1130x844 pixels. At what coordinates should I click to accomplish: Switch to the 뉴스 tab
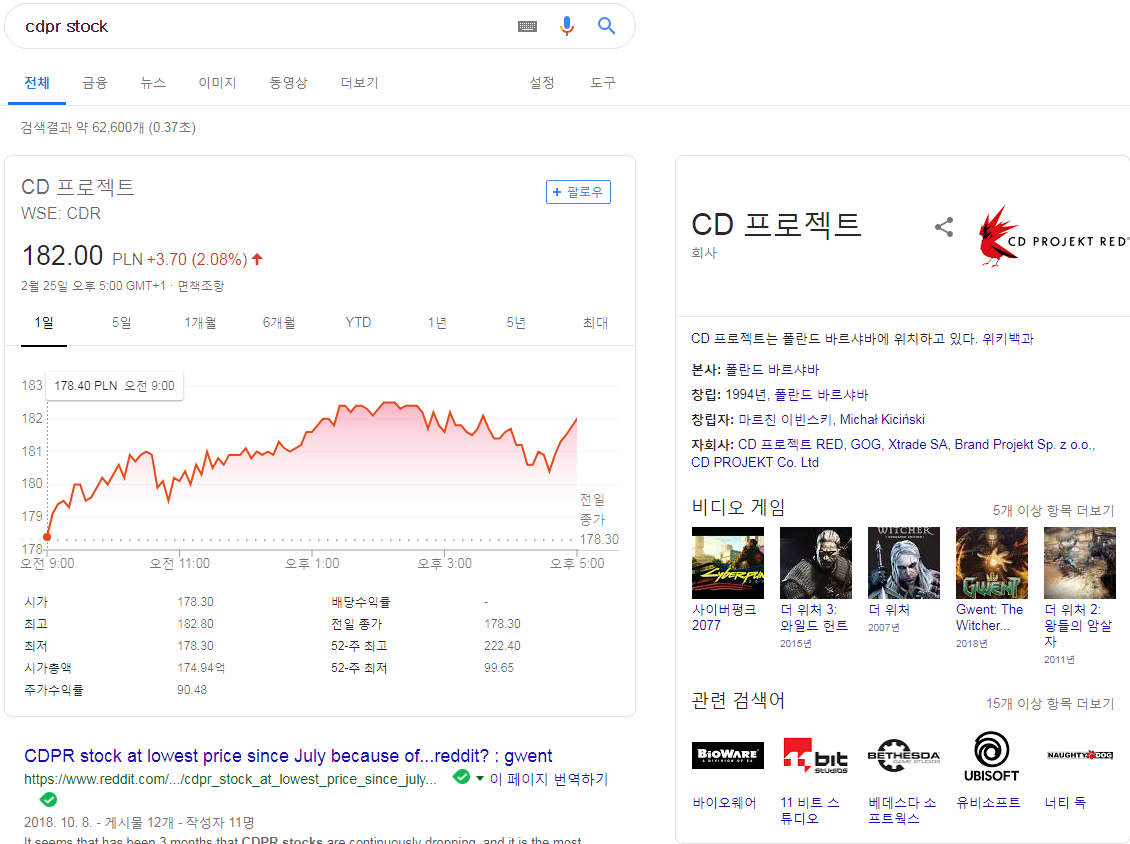coord(152,83)
